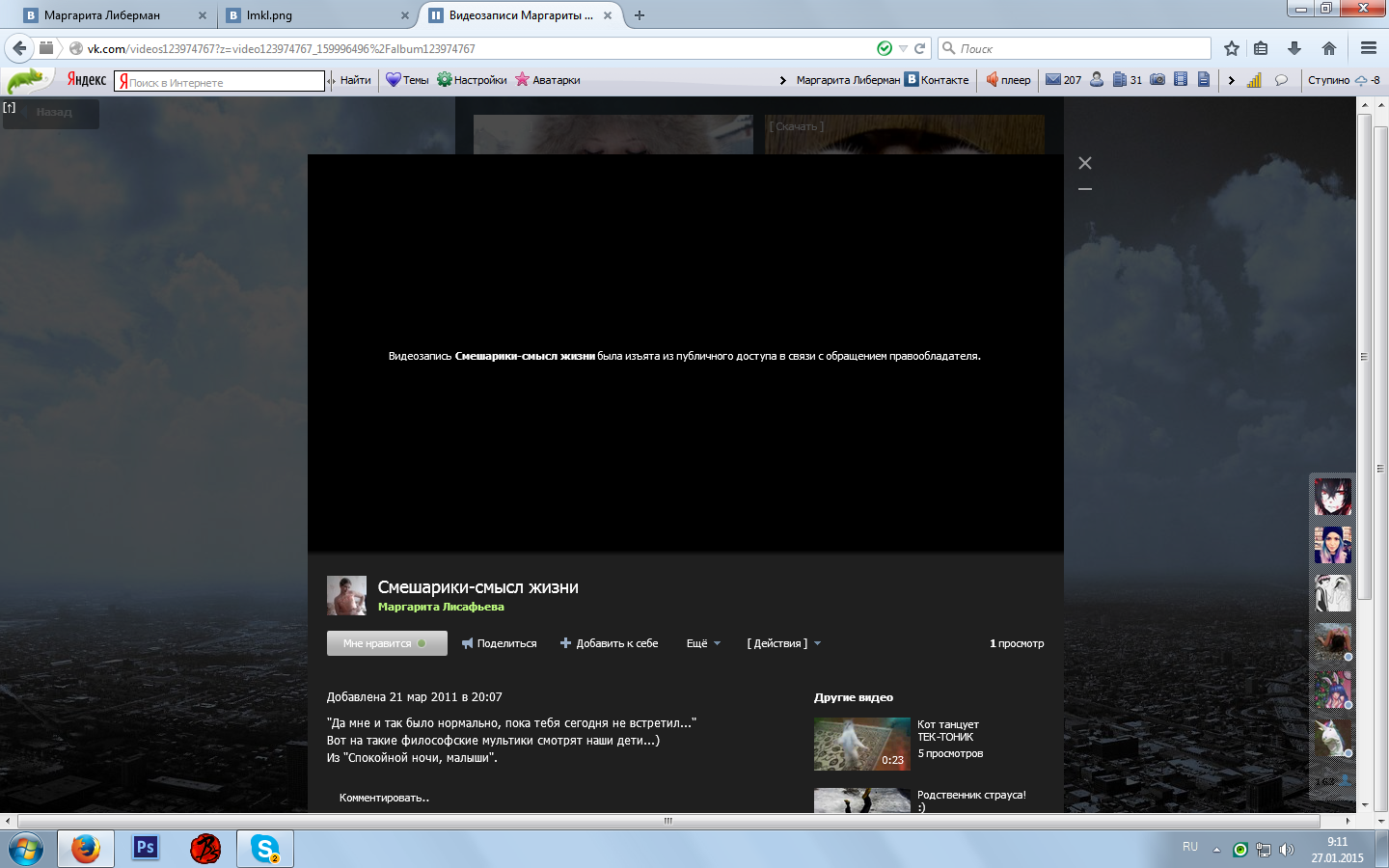This screenshot has height=868, width=1389.
Task: Switch the RU keyboard language indicator
Action: click(1190, 847)
